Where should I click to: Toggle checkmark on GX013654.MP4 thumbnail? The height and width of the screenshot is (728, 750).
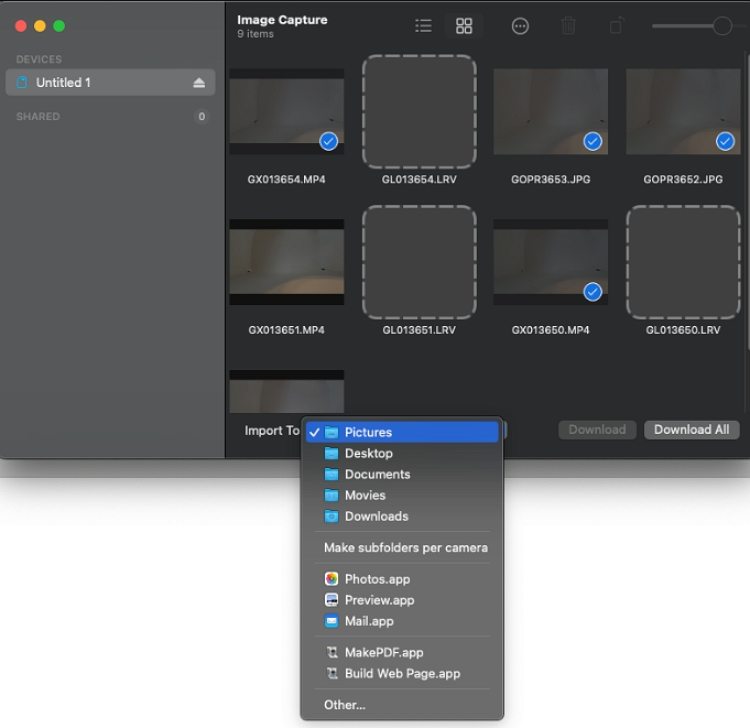329,142
